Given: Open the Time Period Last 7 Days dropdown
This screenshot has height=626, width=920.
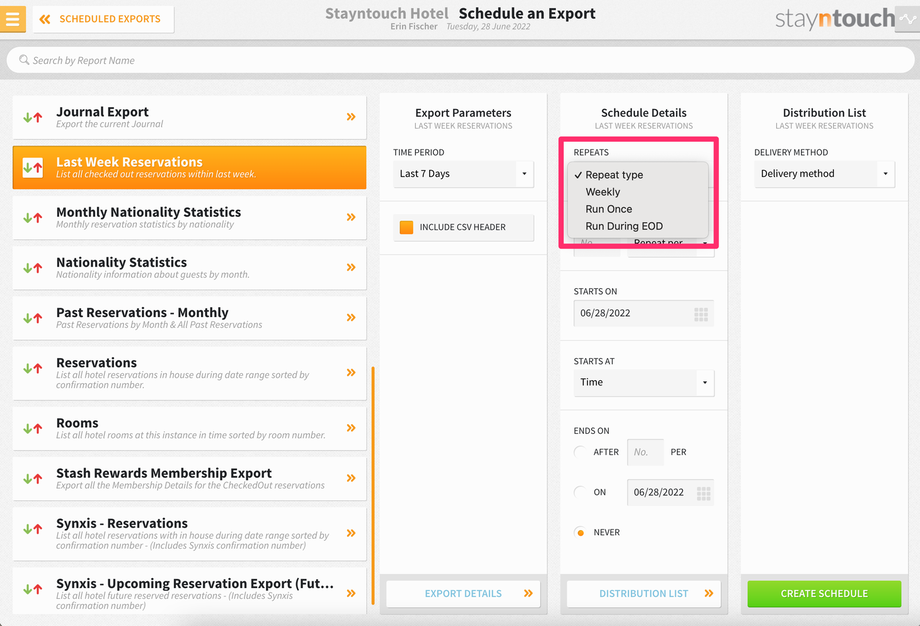Looking at the screenshot, I should (463, 174).
